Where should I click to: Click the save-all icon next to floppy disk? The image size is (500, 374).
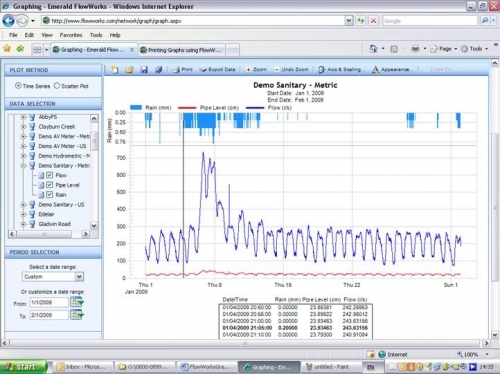[159, 69]
